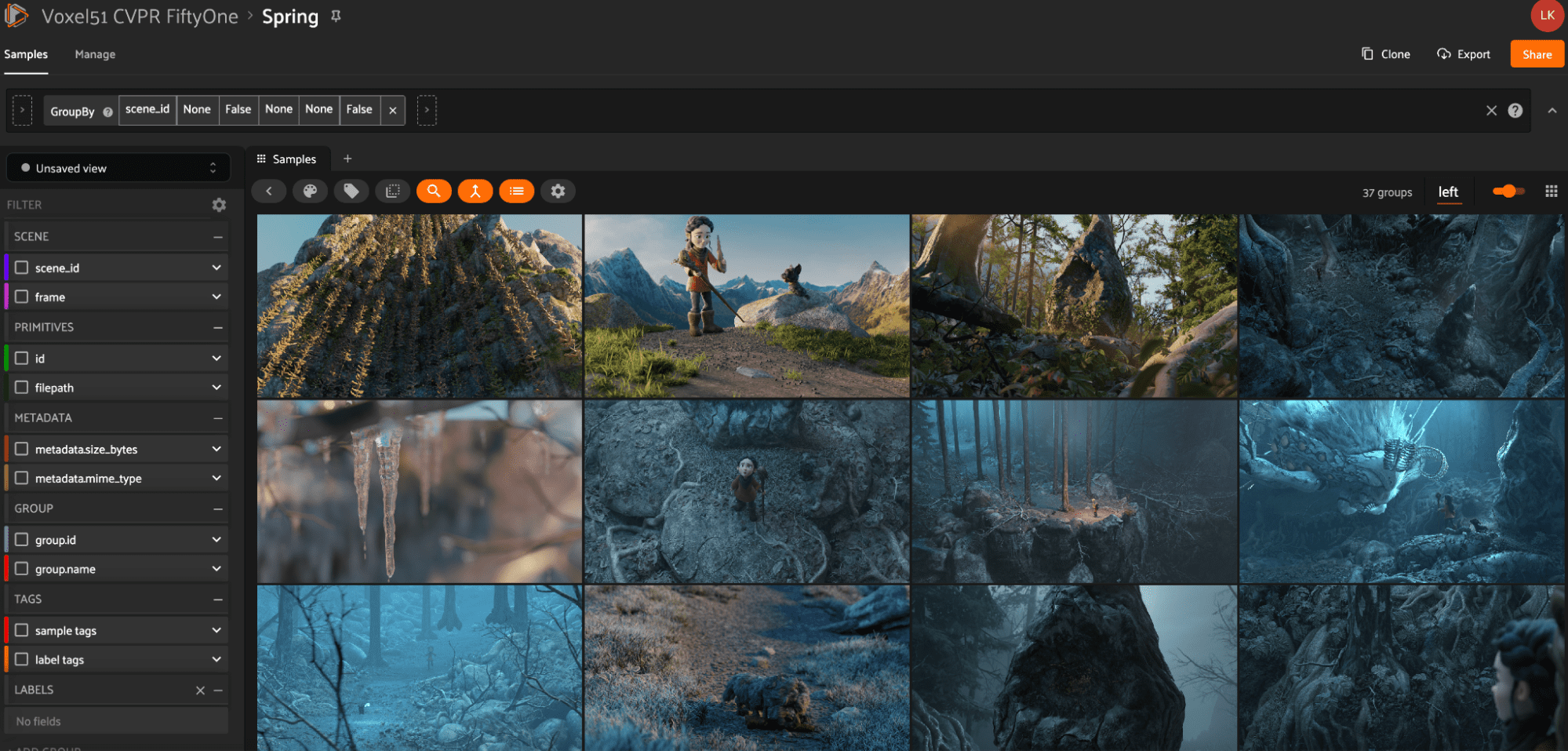1568x751 pixels.
Task: Open the patches view icon
Action: coord(393,191)
